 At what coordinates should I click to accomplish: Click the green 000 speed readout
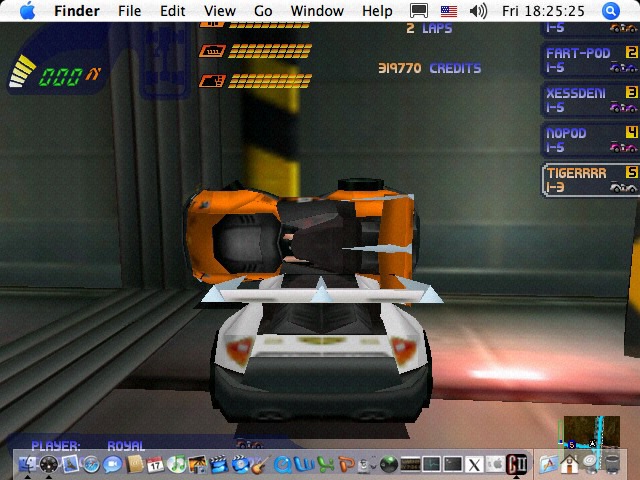tap(60, 77)
